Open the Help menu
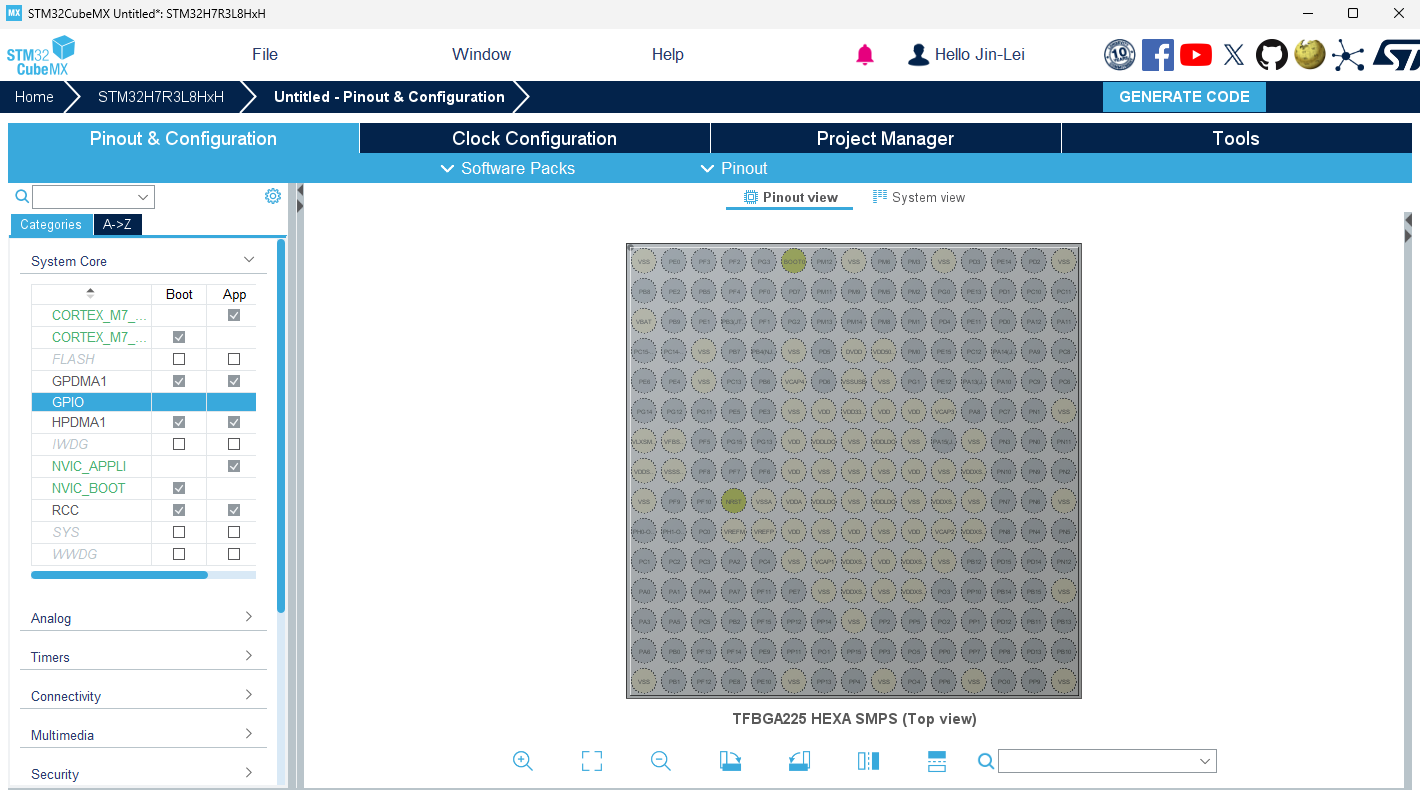The width and height of the screenshot is (1420, 798). (x=668, y=55)
